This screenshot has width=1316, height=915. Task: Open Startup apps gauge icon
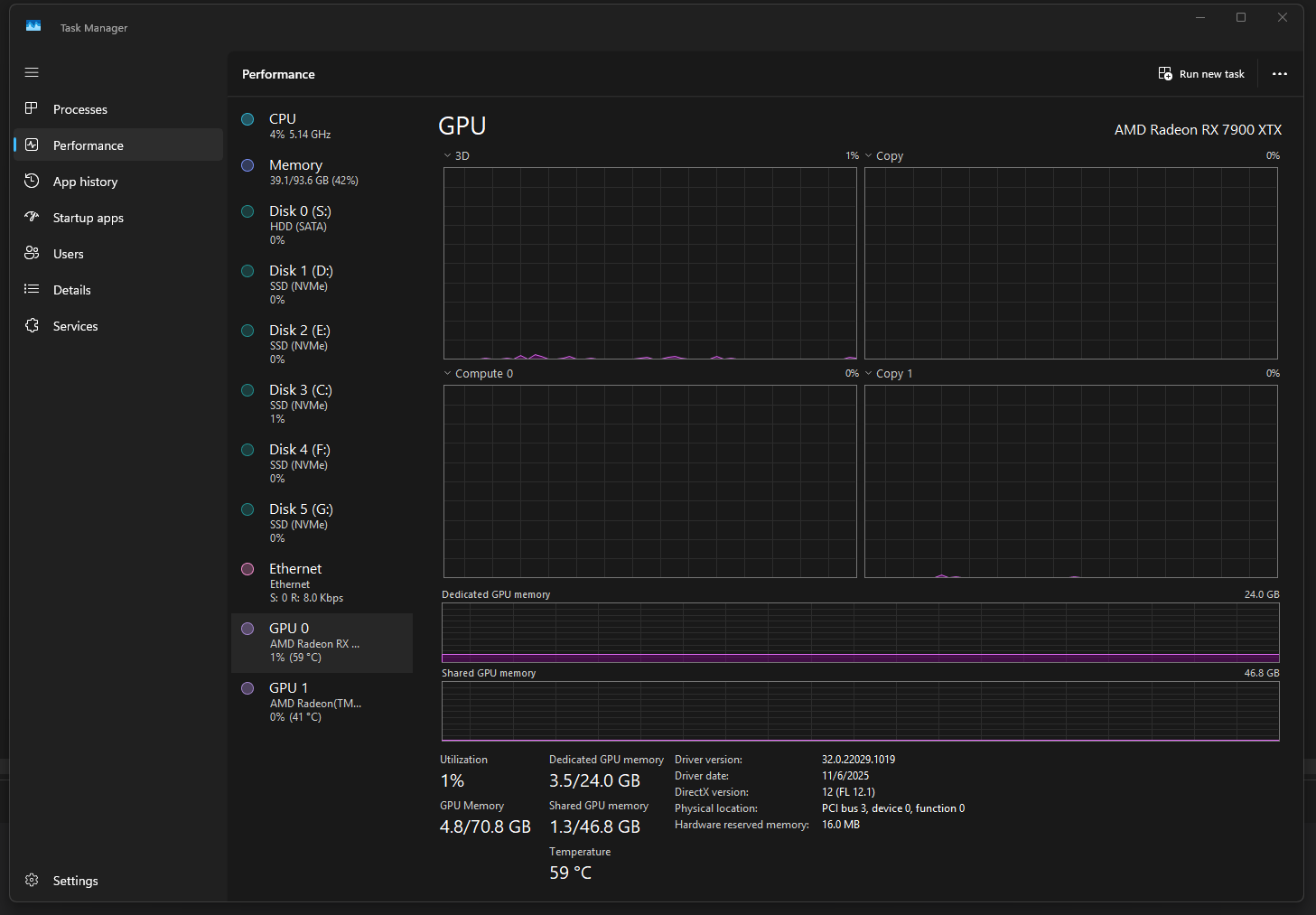point(32,217)
